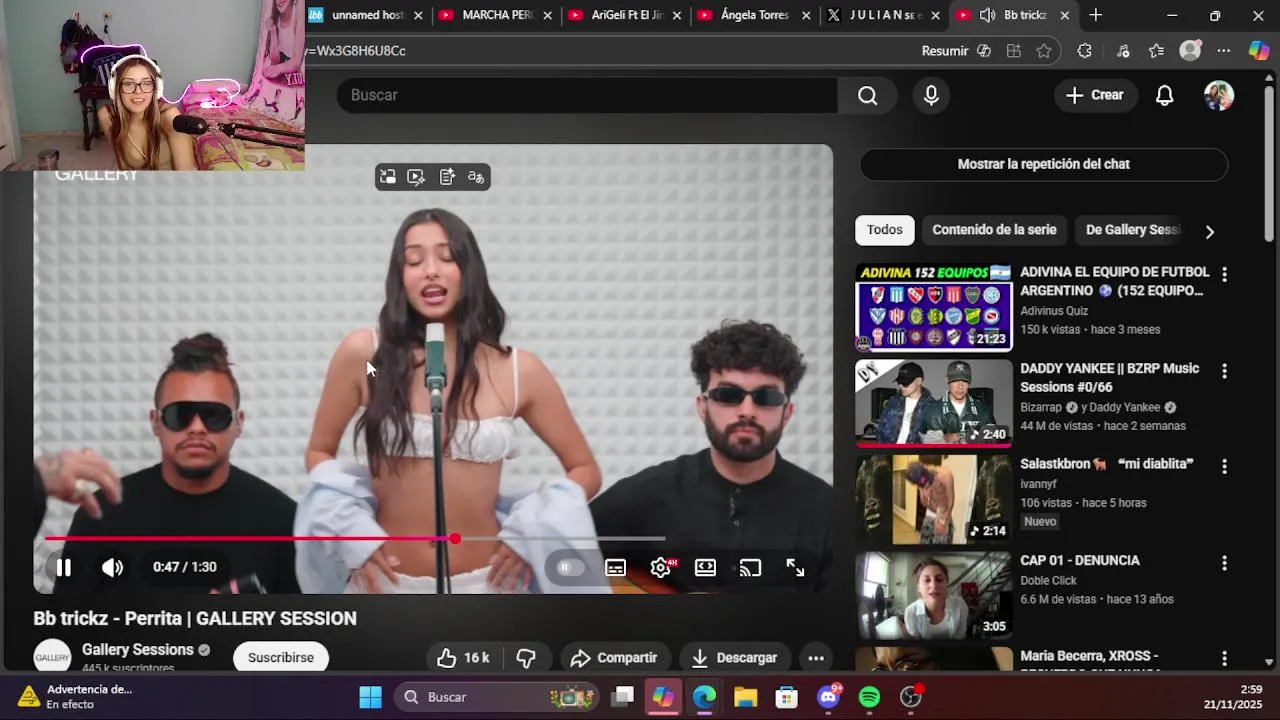Open Edge settings and more ellipsis
The height and width of the screenshot is (720, 1280).
coord(1224,51)
